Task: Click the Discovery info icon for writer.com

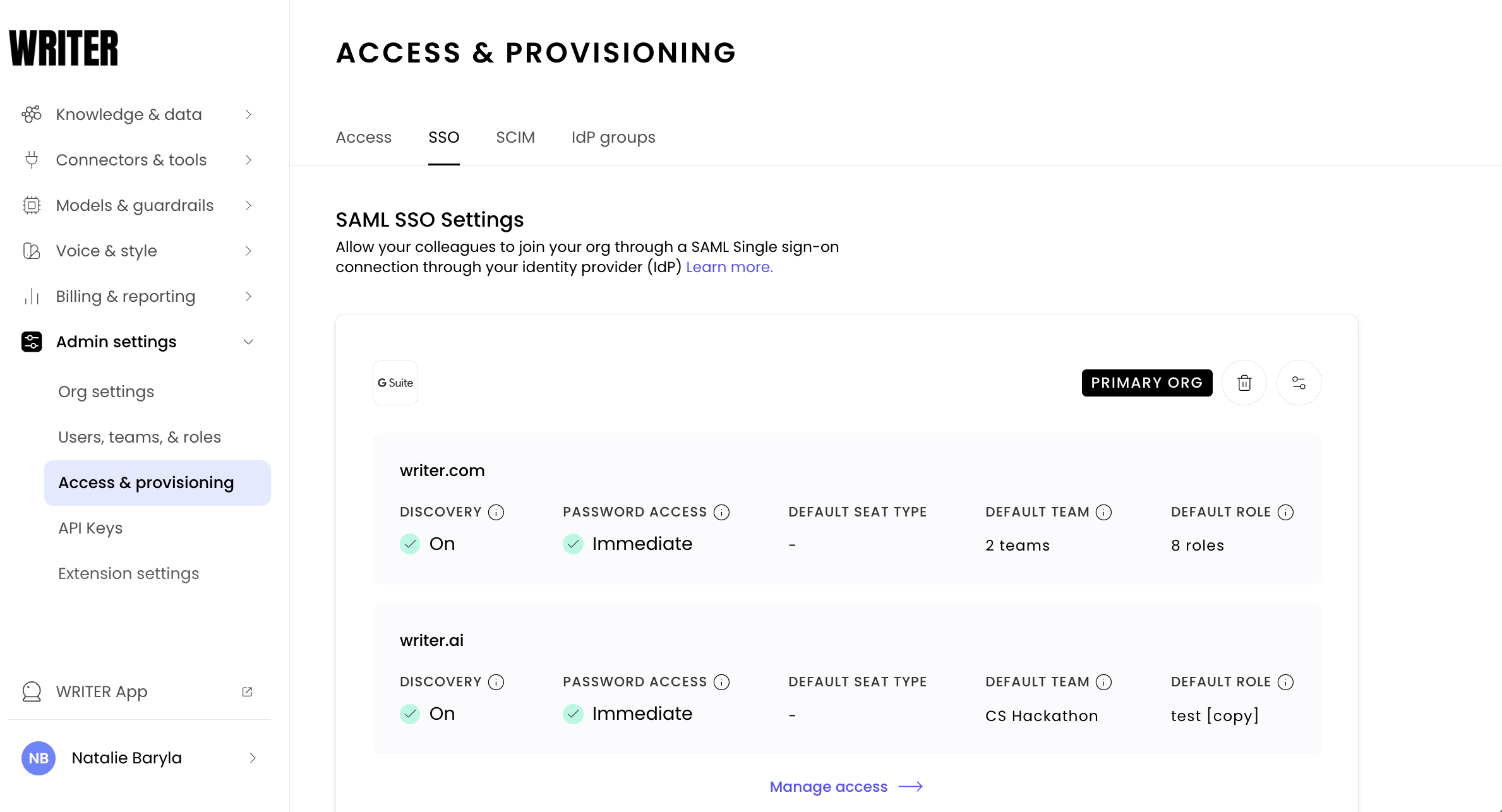Action: click(496, 512)
